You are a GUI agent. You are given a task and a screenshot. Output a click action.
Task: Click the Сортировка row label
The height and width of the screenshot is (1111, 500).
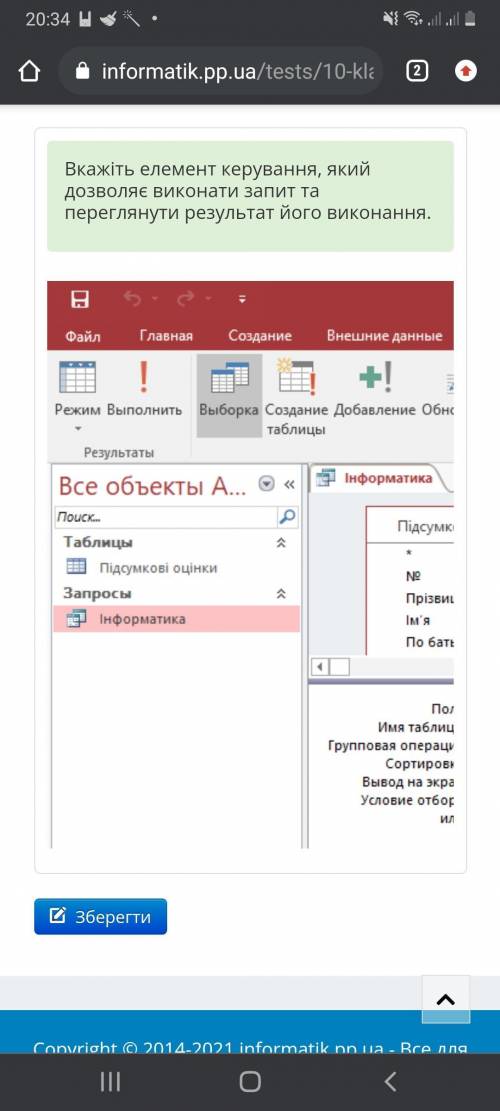(419, 764)
